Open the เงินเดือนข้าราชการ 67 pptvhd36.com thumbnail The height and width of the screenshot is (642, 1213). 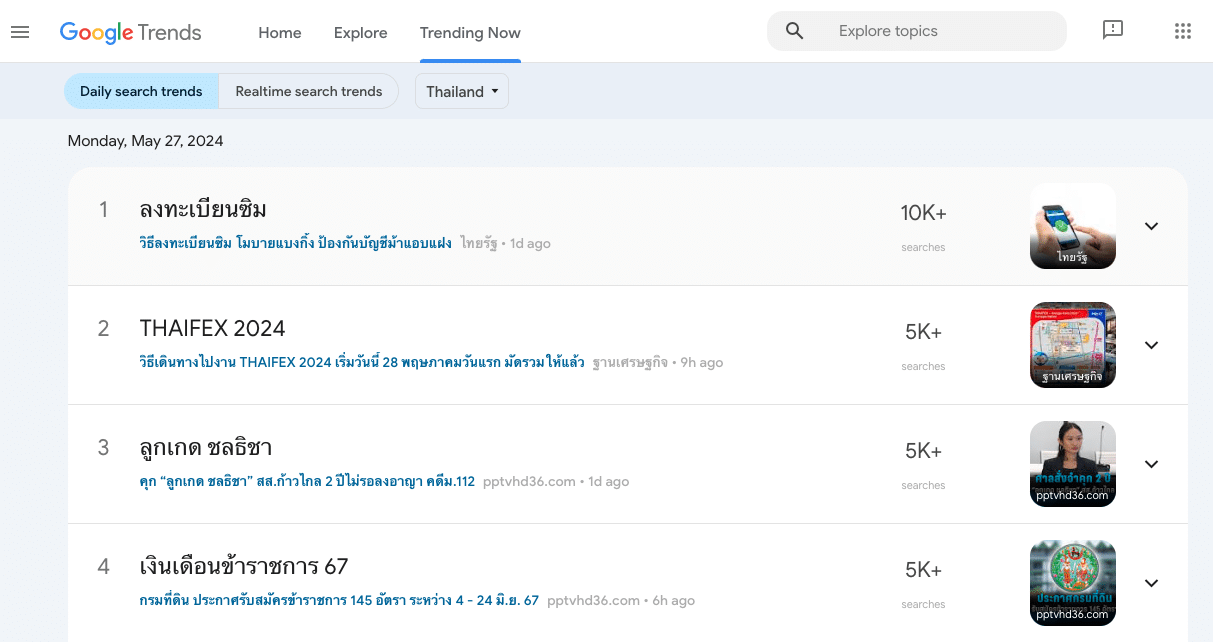tap(1073, 583)
